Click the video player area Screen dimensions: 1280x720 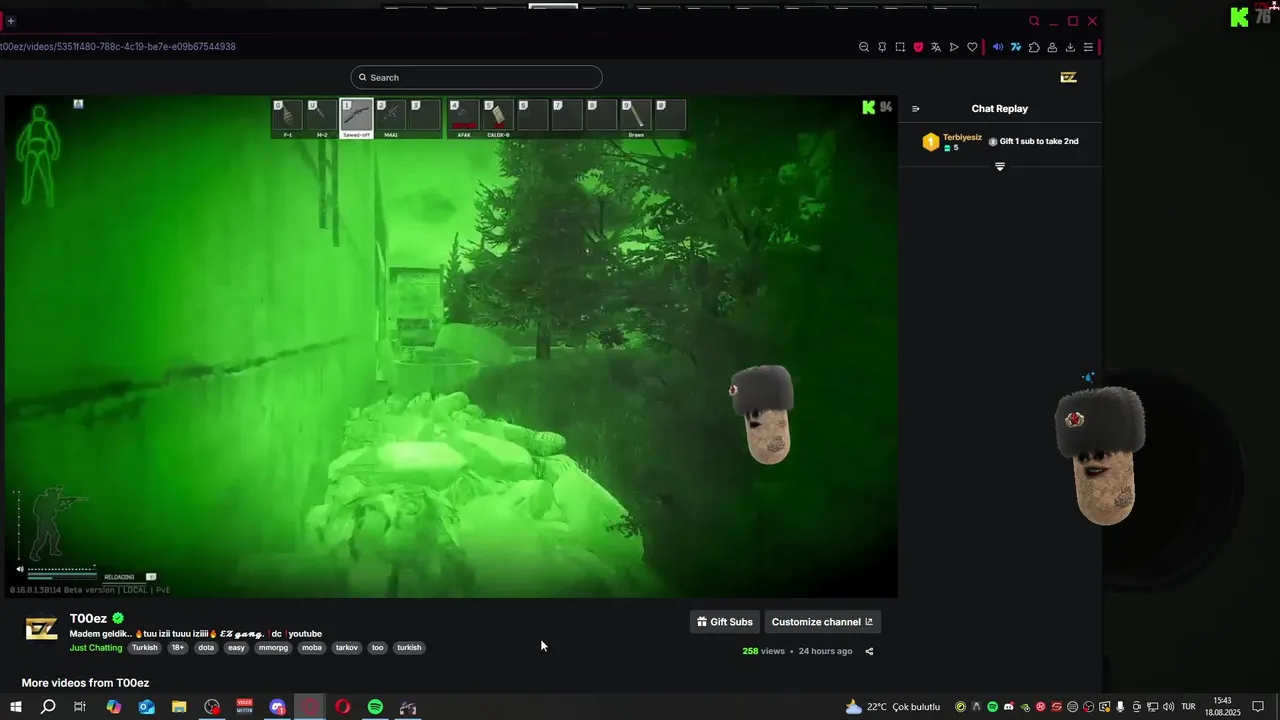(x=451, y=346)
